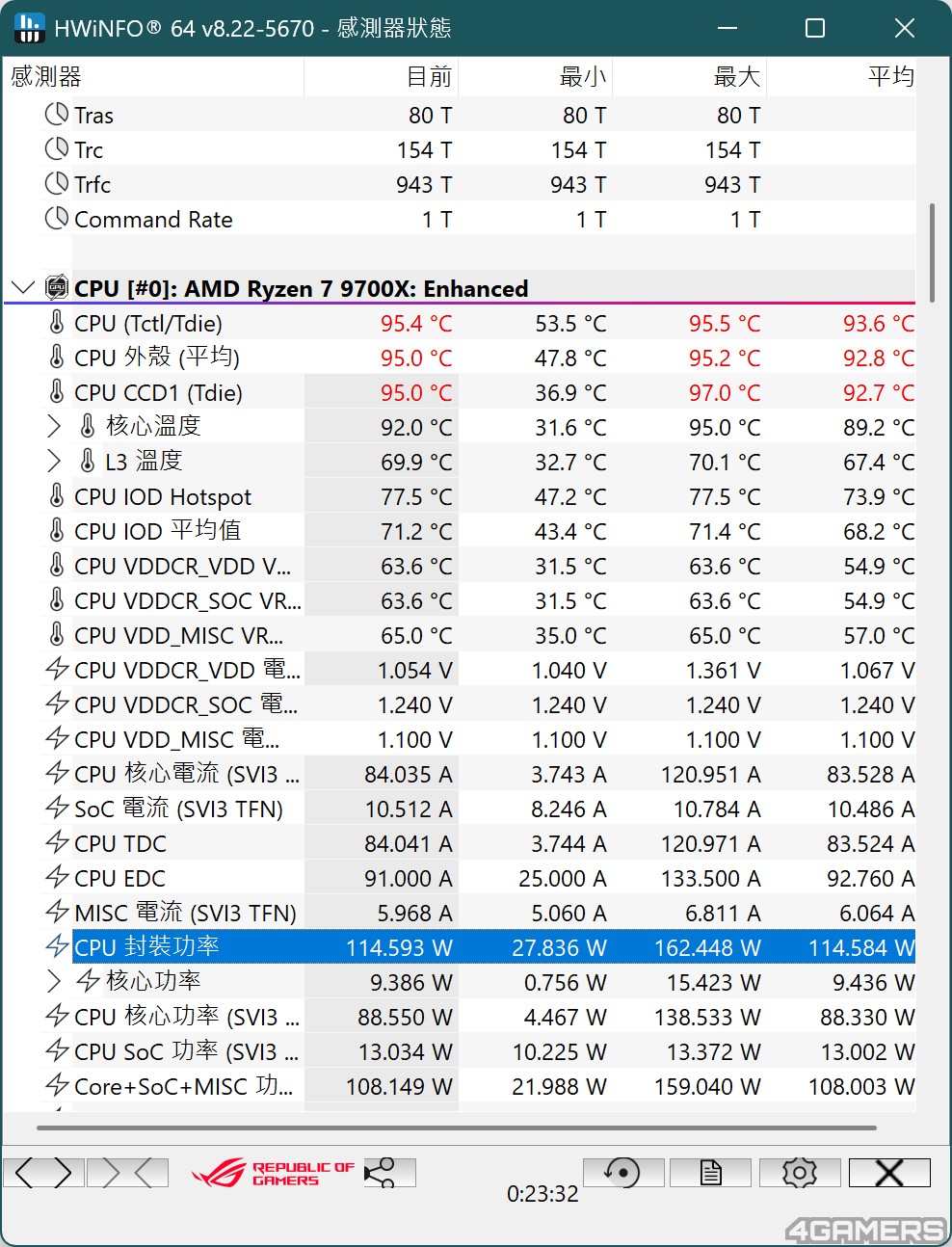Select the CPU IOD 平均值 row label
Viewport: 952px width, 1247px height.
point(158,531)
